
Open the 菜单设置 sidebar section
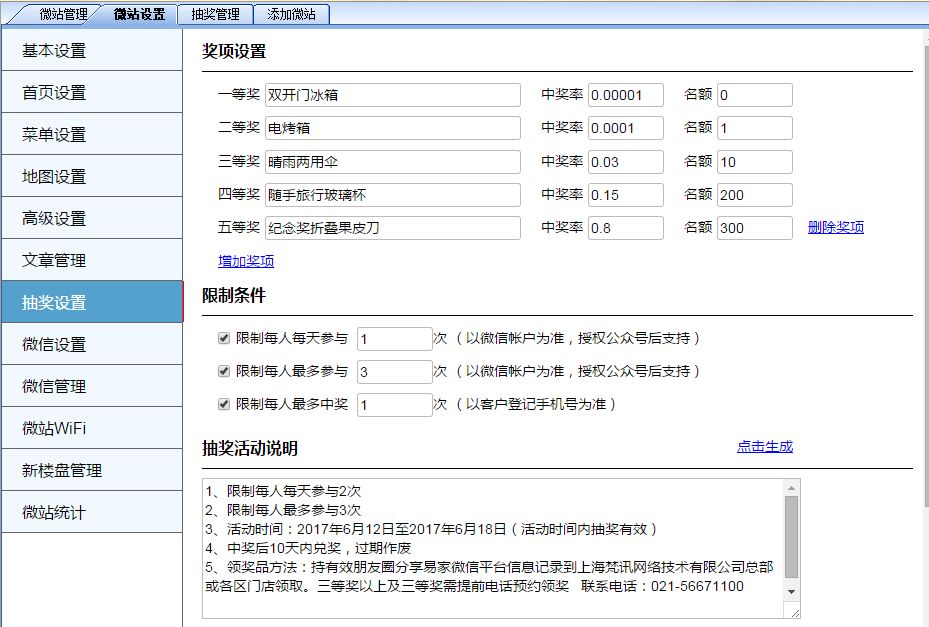pos(92,133)
